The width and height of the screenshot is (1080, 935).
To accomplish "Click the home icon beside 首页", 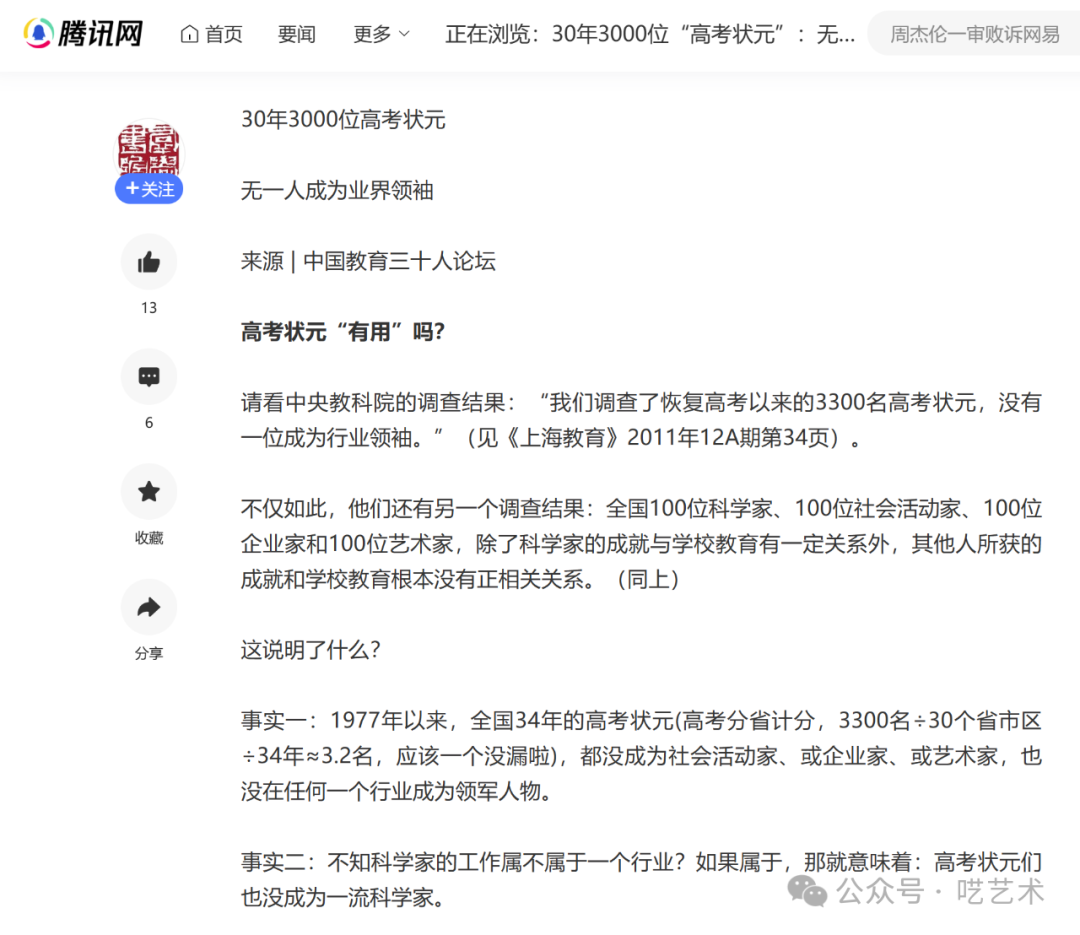I will click(x=189, y=34).
